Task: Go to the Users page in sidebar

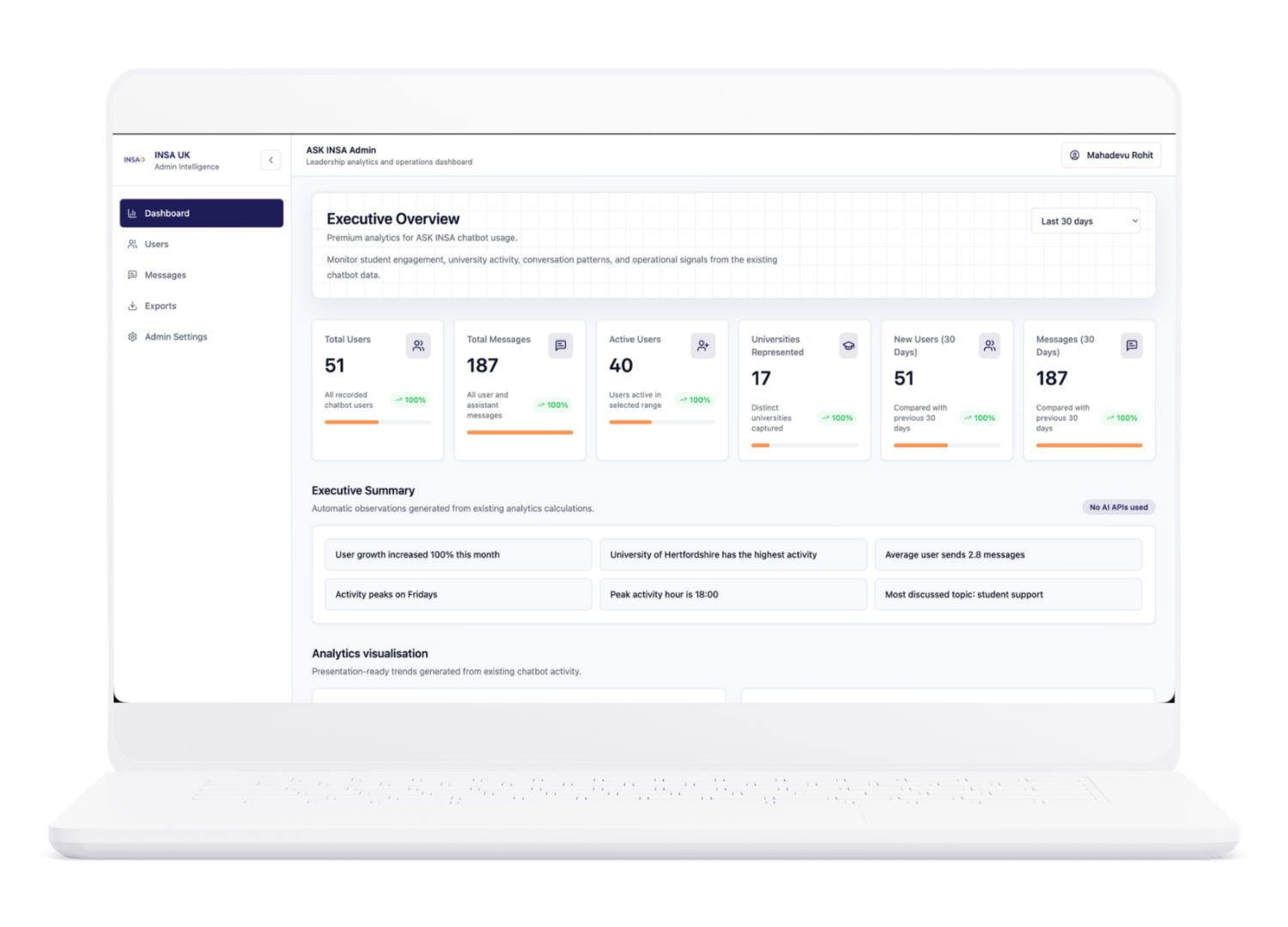Action: pos(201,244)
